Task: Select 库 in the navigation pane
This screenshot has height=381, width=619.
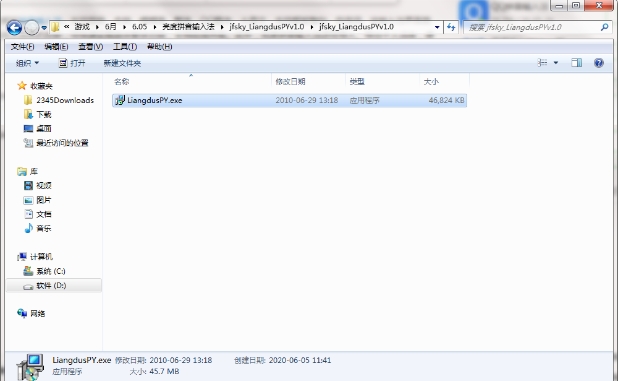Action: coord(34,171)
